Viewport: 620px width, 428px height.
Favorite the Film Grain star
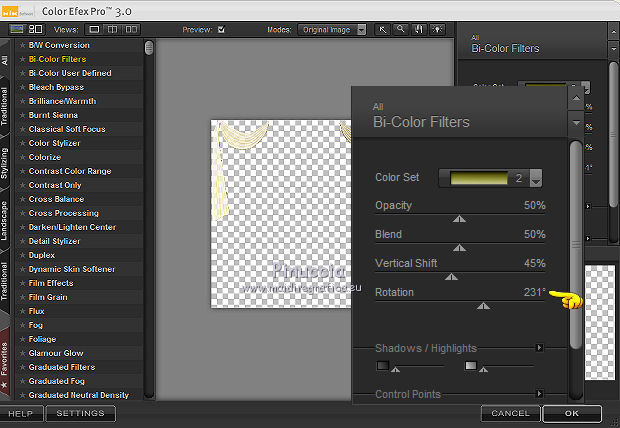pos(22,297)
